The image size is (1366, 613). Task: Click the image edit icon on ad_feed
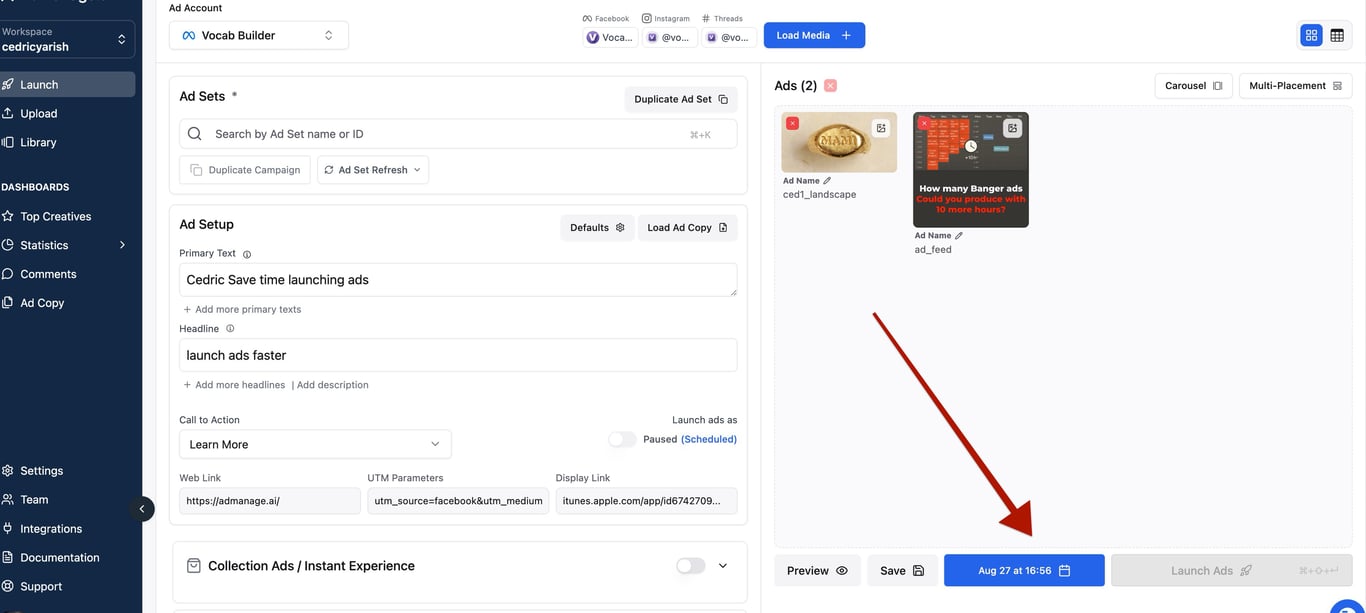pos(1013,128)
